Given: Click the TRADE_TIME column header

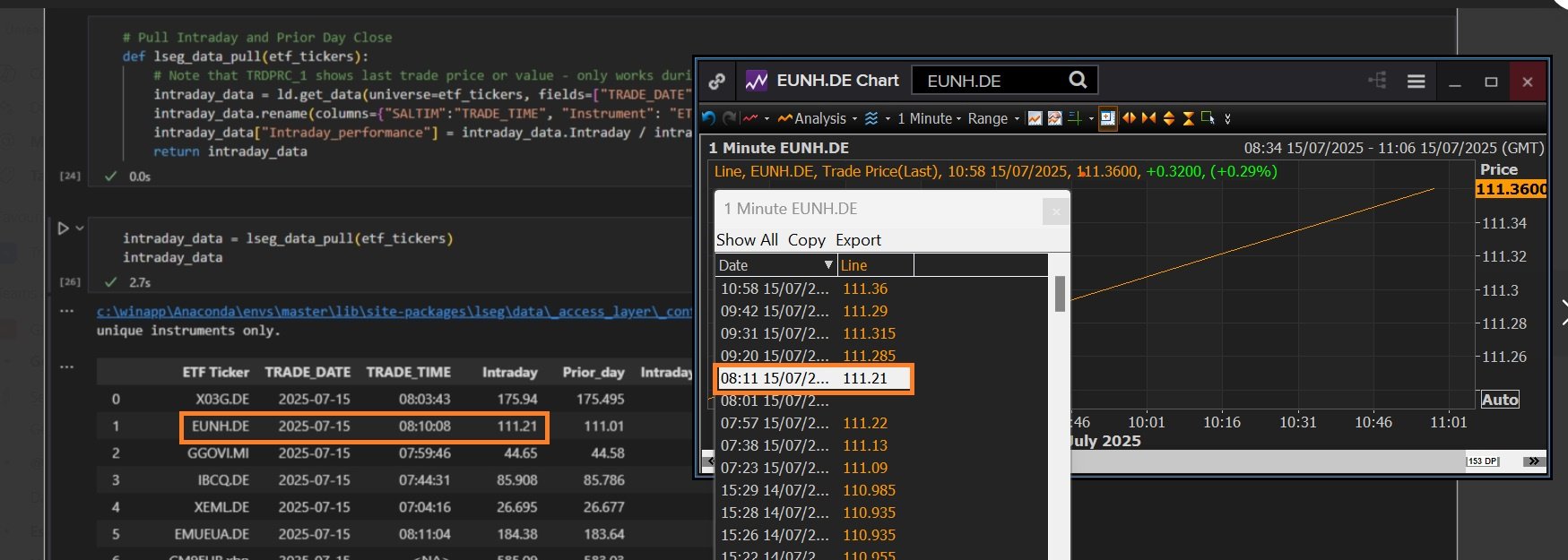Looking at the screenshot, I should pos(408,372).
